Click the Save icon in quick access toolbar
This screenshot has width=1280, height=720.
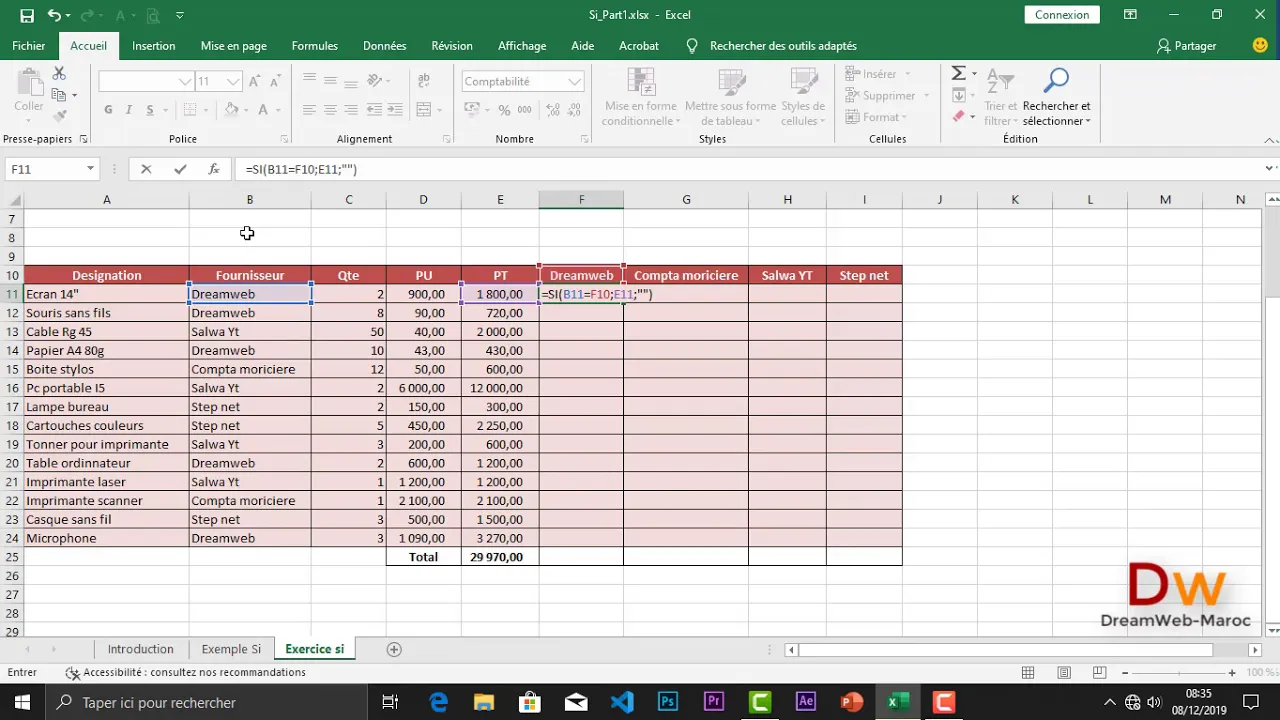pyautogui.click(x=27, y=15)
